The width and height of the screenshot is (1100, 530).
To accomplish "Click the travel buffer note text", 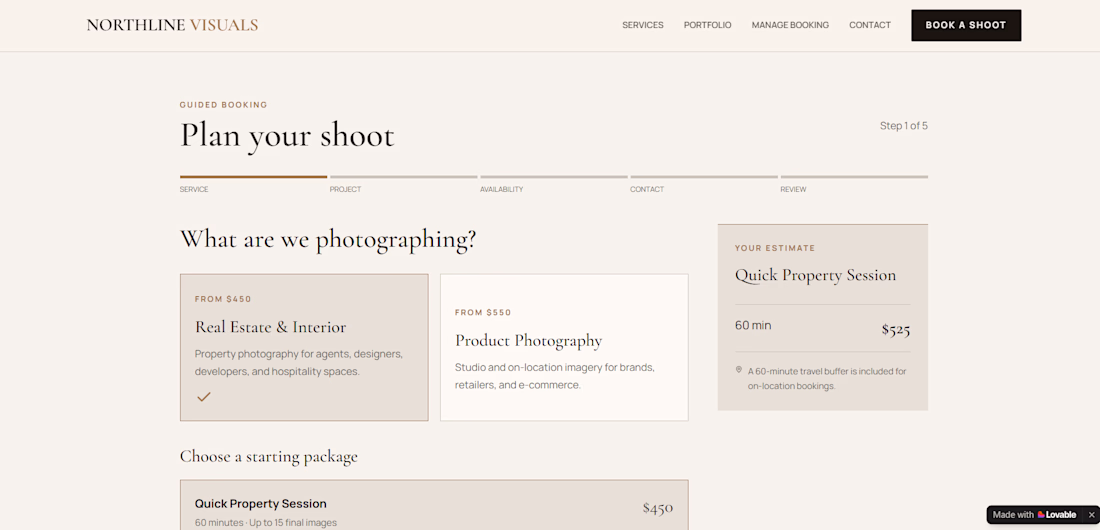I will pyautogui.click(x=827, y=378).
